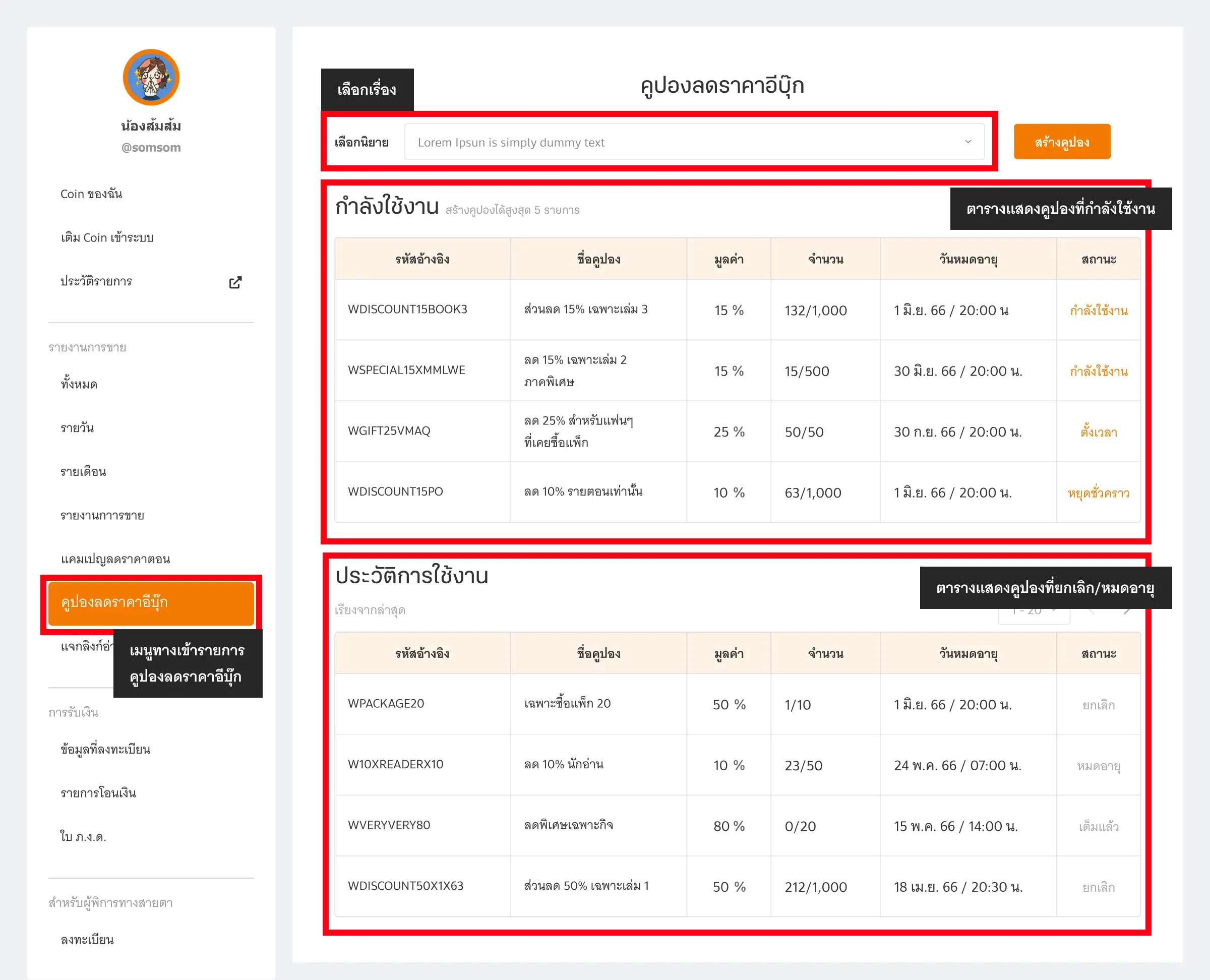Click coupon code WVERYVERY80
Viewport: 1210px width, 980px height.
(389, 825)
